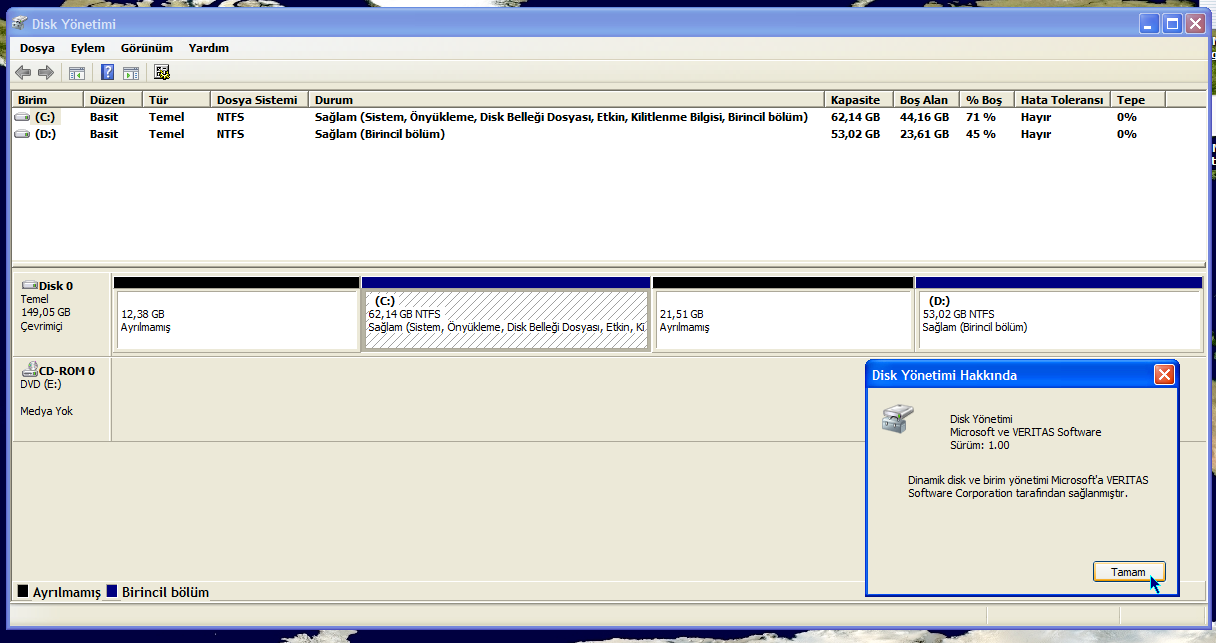Open Help with the blue question mark icon
This screenshot has height=643, width=1216.
108,72
